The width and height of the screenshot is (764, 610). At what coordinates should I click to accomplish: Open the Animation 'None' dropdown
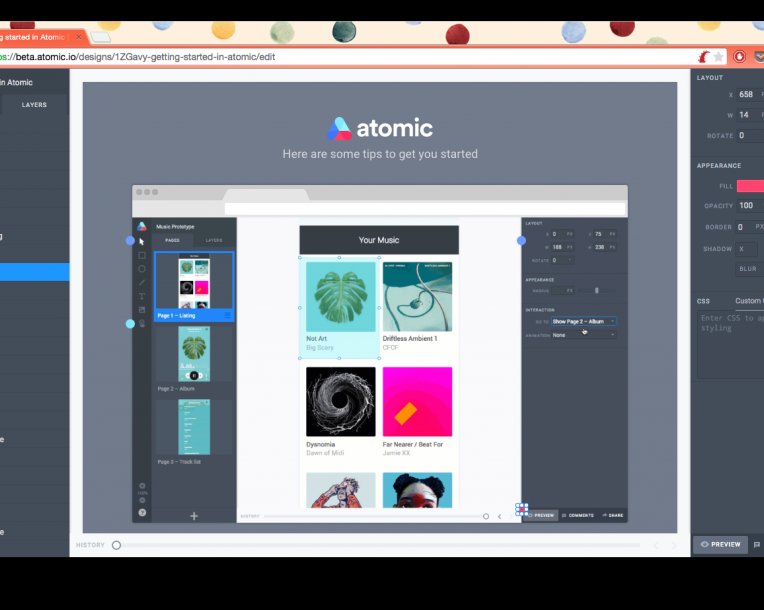[583, 335]
